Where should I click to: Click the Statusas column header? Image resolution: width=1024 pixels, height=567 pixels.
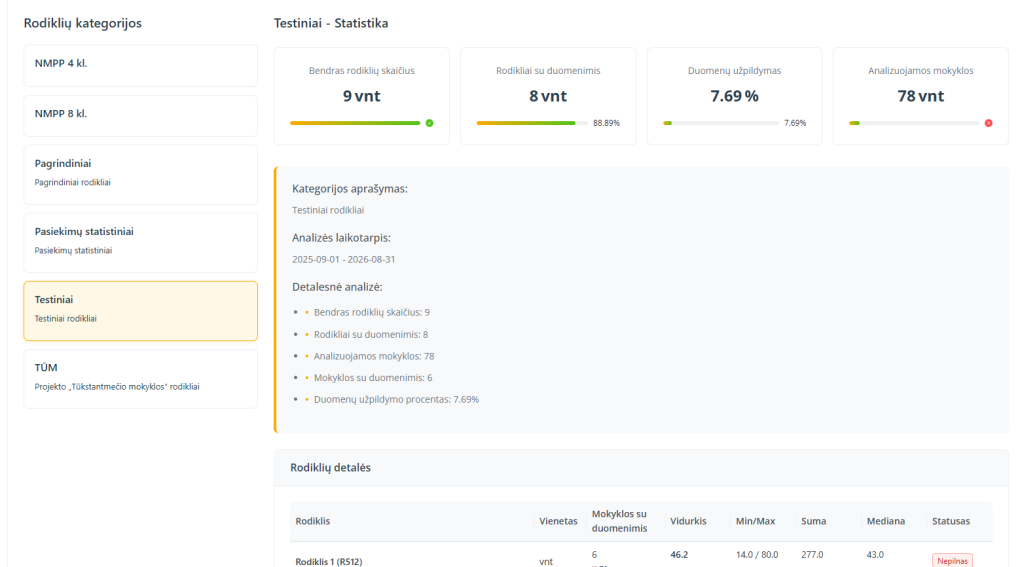[x=951, y=521]
